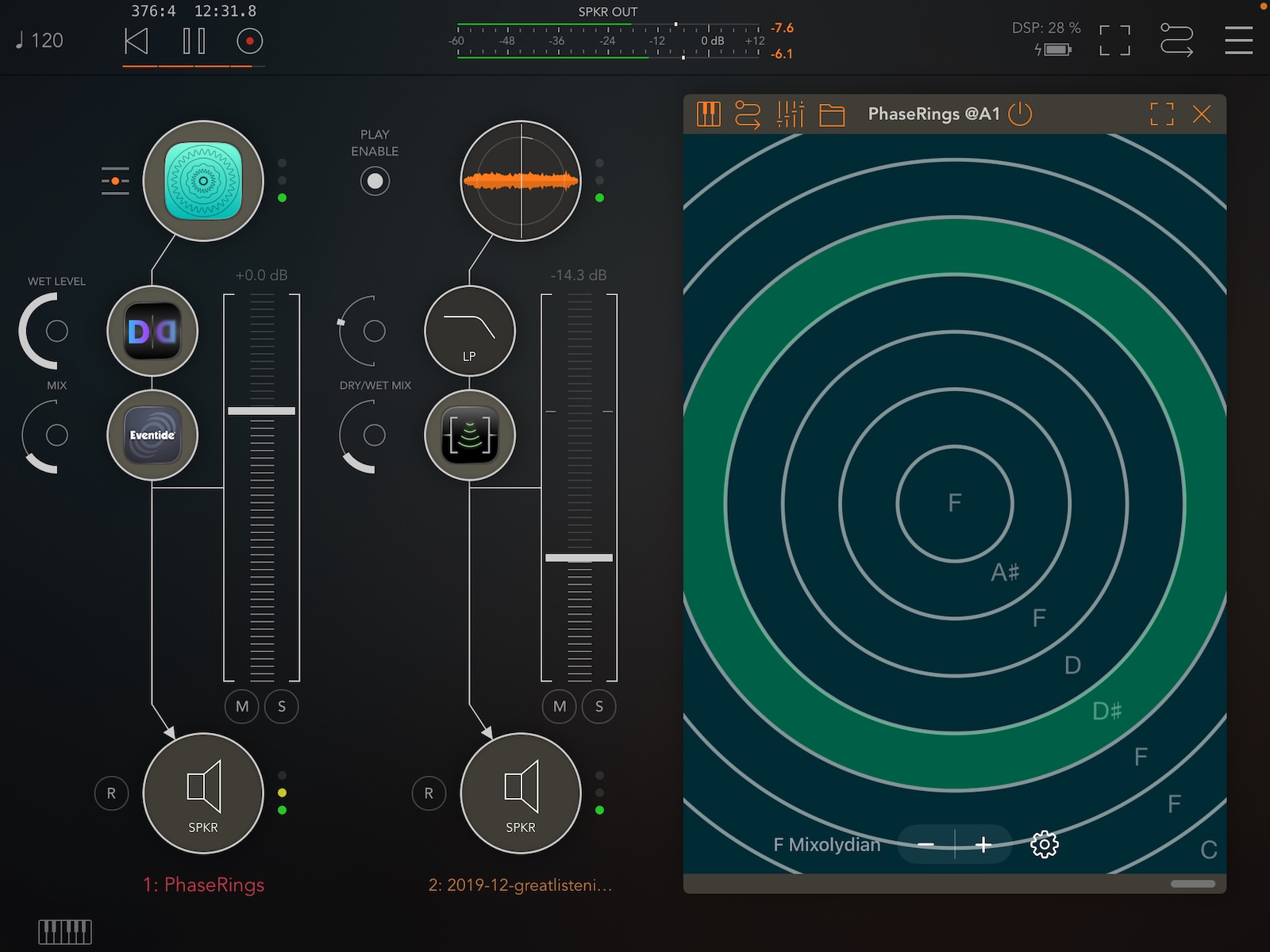
Task: Click the SPKR OUT level meter
Action: [x=608, y=40]
